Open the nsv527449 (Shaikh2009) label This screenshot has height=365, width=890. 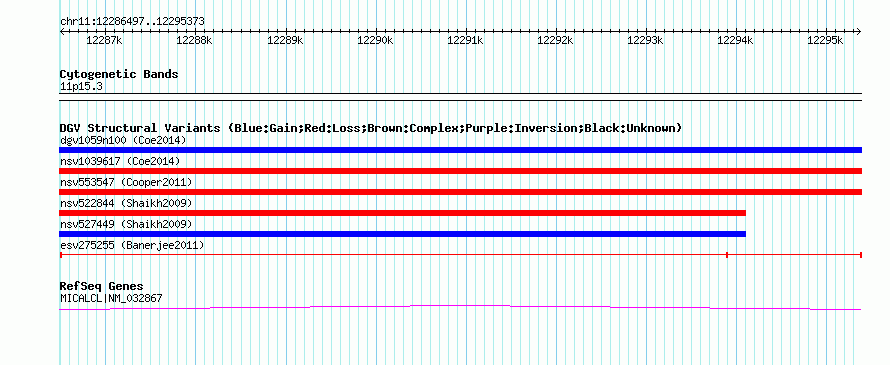[126, 224]
